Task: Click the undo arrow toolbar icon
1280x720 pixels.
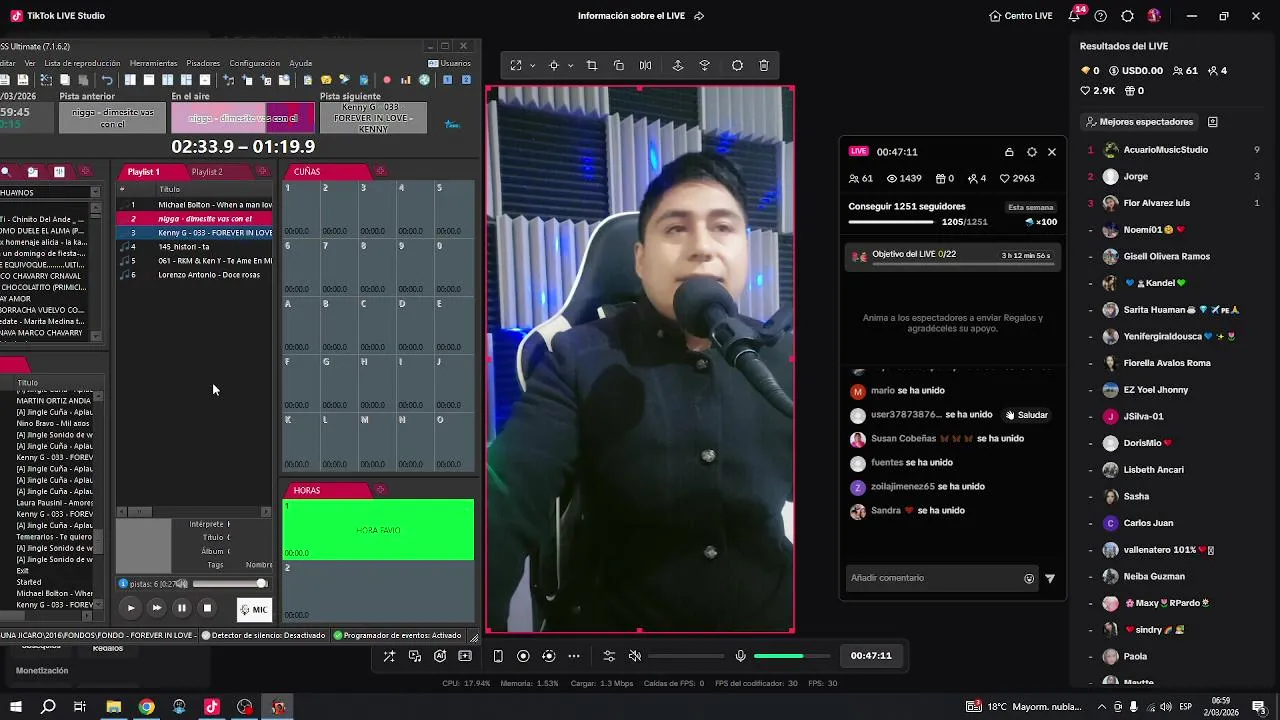Action: (x=107, y=80)
